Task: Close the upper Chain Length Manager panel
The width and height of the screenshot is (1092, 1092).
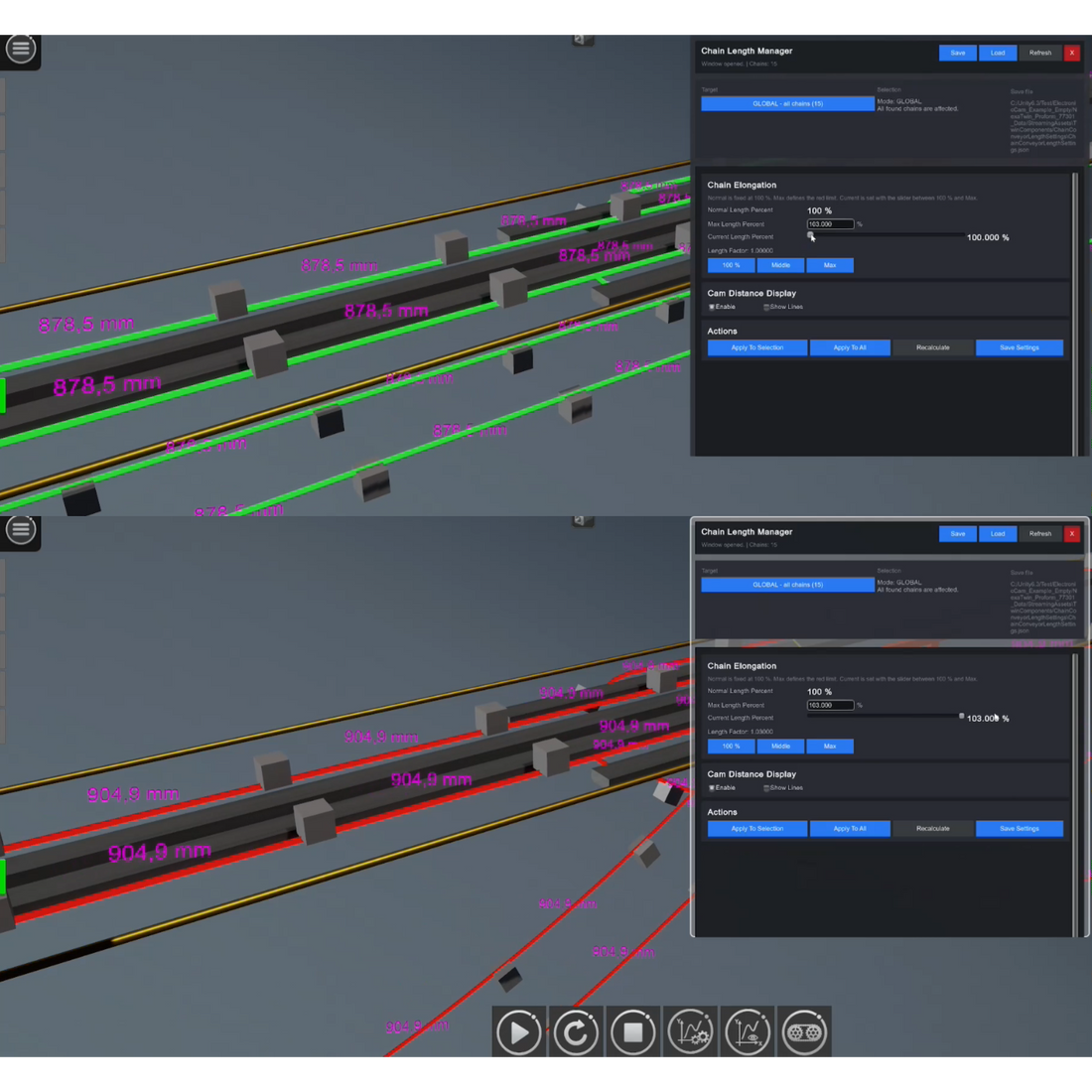Action: [x=1072, y=53]
